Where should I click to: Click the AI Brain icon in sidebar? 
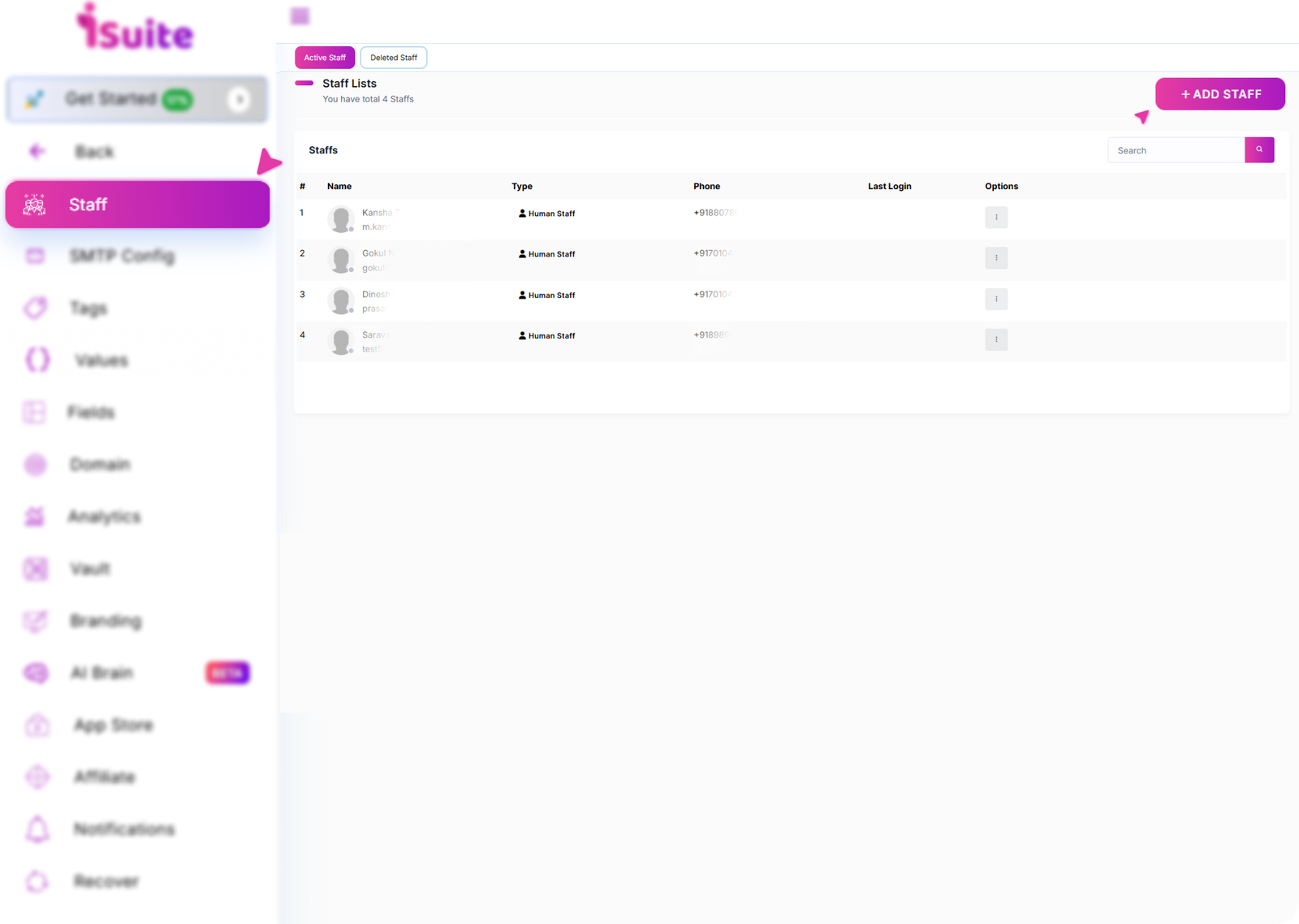[36, 673]
